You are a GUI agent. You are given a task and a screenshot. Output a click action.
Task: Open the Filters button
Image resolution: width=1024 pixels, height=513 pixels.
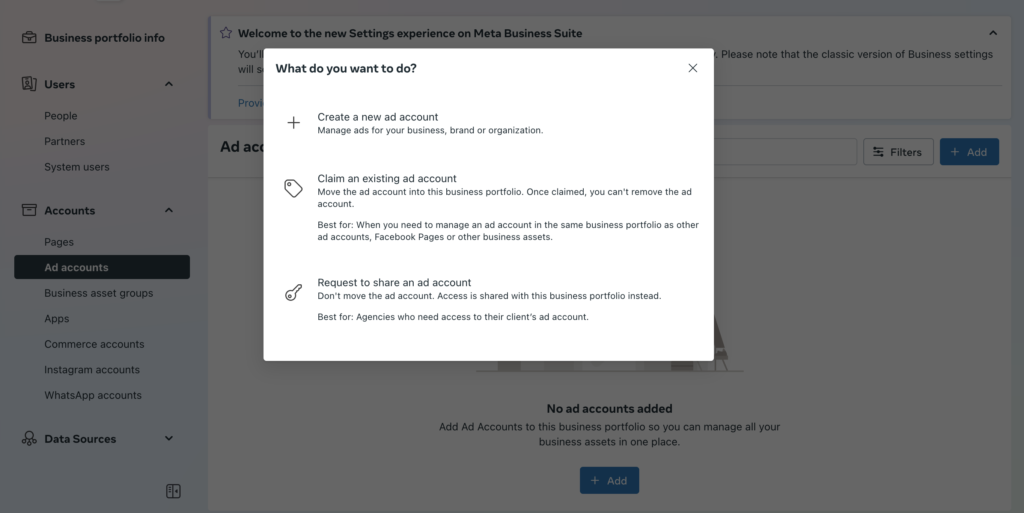(x=898, y=152)
